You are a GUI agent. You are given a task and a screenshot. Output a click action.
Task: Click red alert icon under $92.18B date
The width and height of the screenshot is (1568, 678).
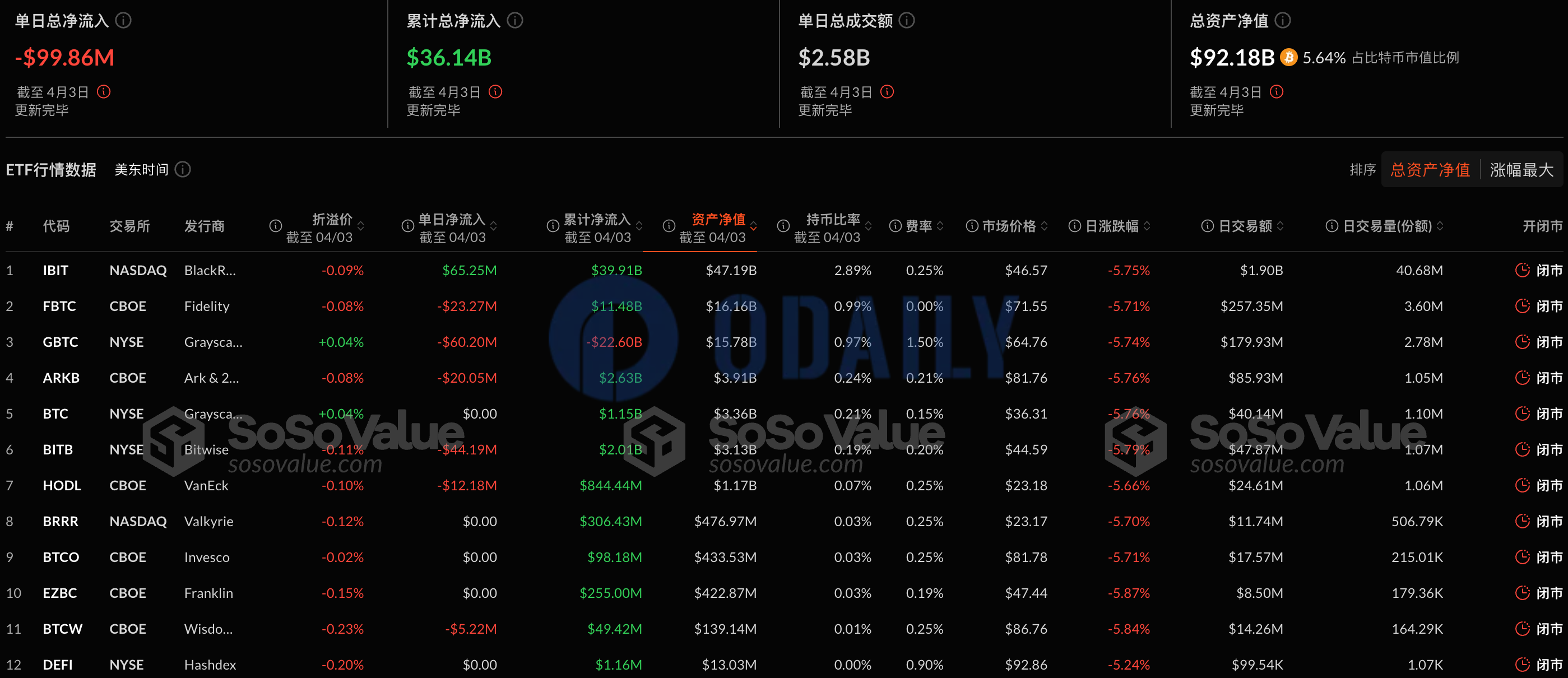[1277, 92]
